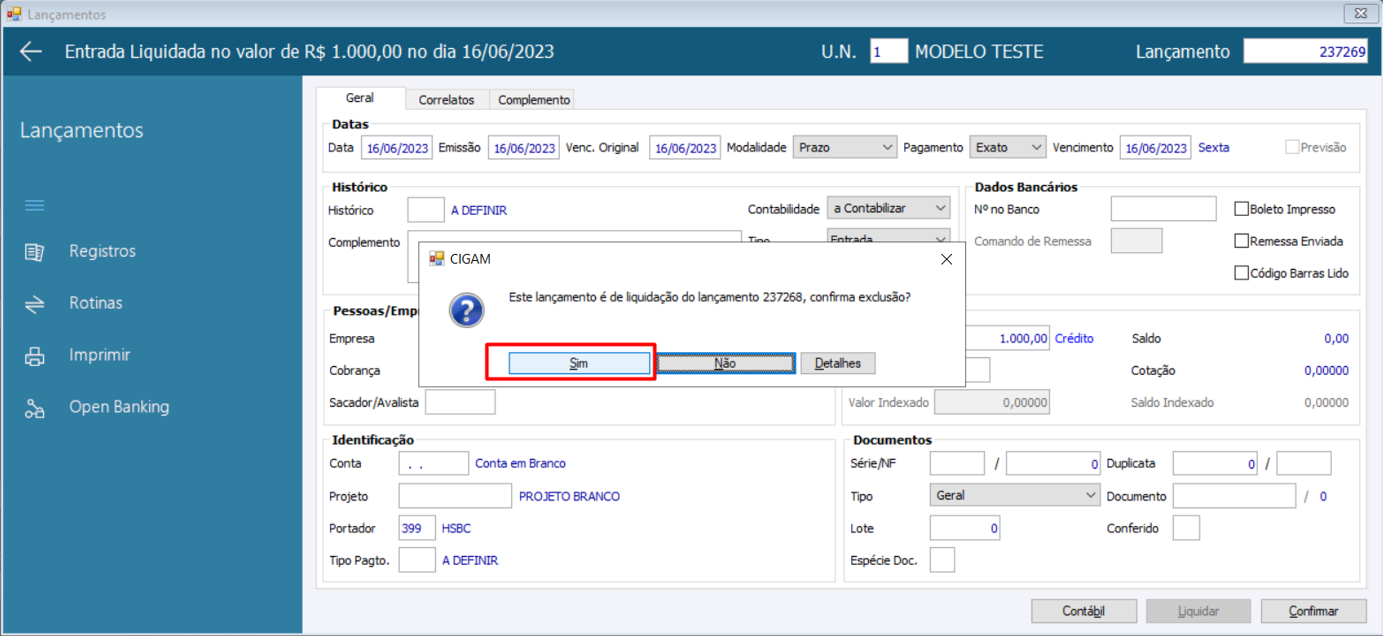The height and width of the screenshot is (636, 1383).
Task: Toggle Boleto Impresso checkbox
Action: (x=1242, y=209)
